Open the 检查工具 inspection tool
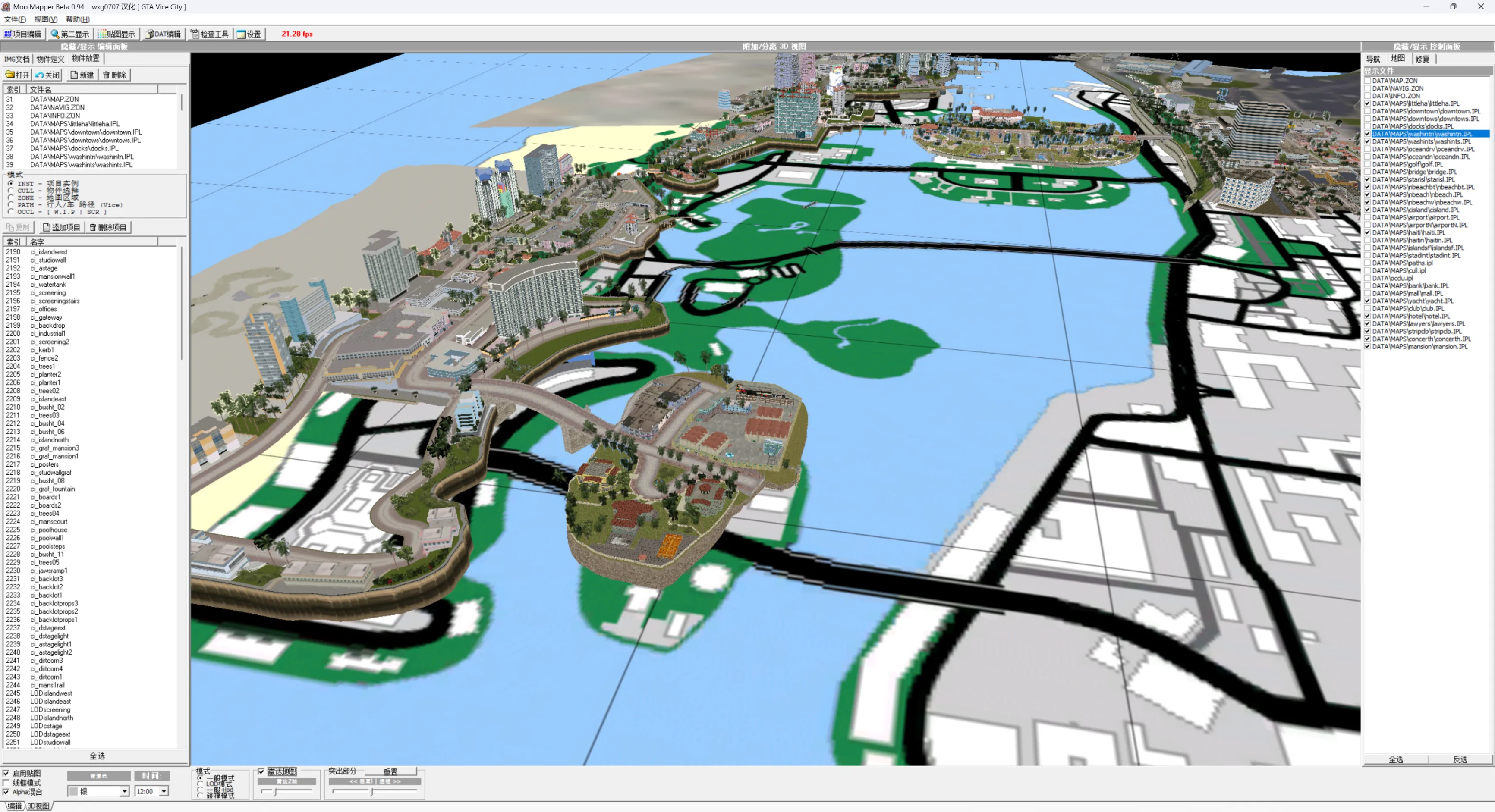This screenshot has height=812, width=1495. click(210, 34)
